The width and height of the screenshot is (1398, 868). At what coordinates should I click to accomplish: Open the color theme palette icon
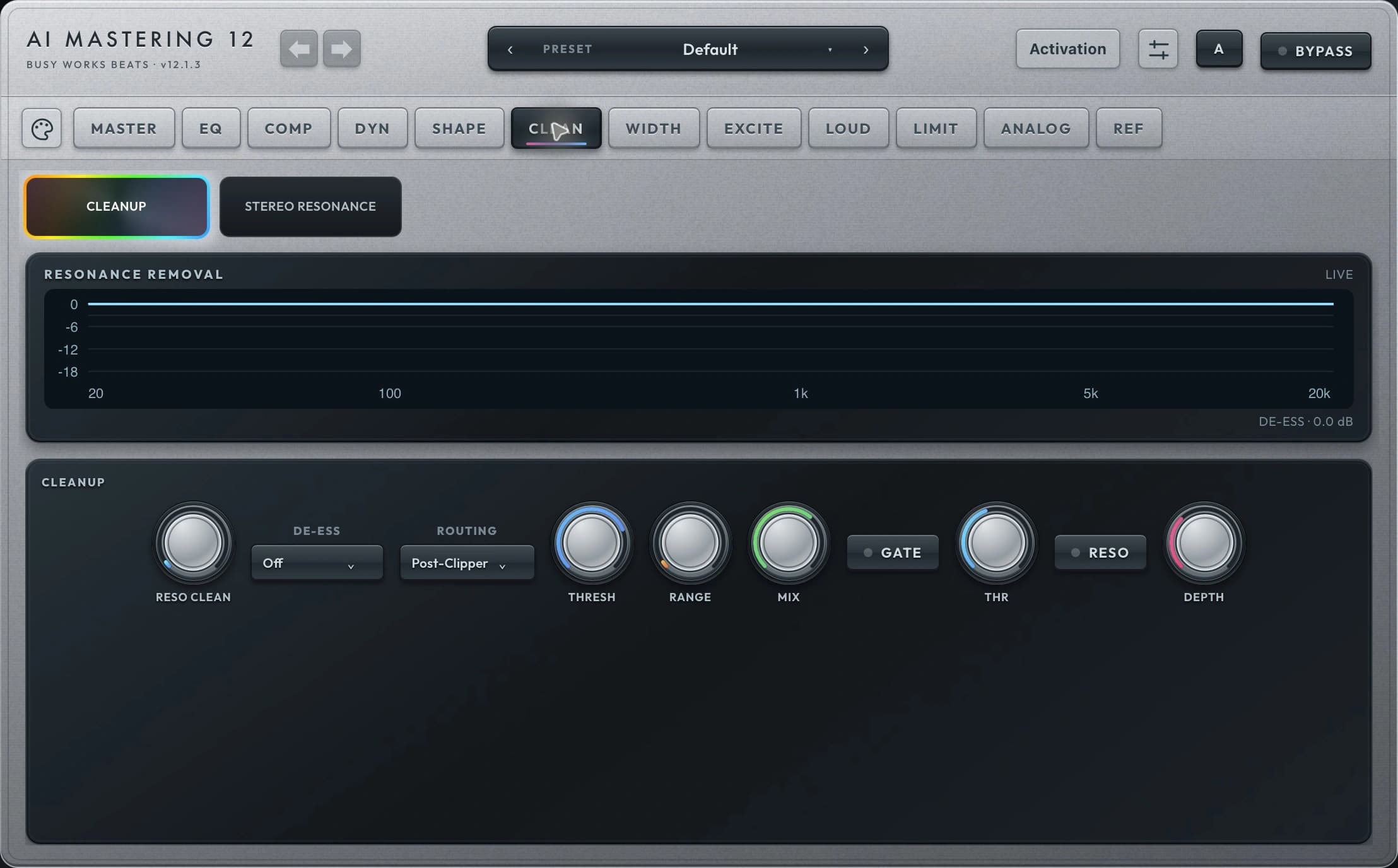pos(42,129)
